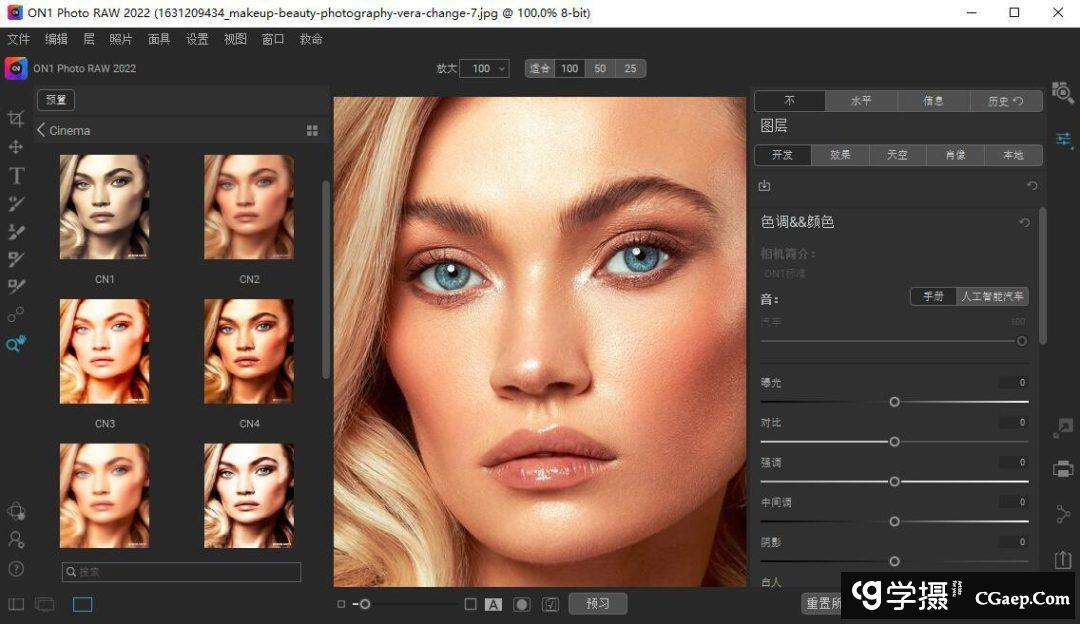Go back from the Cinema preset category
Image resolution: width=1080 pixels, height=624 pixels.
41,130
